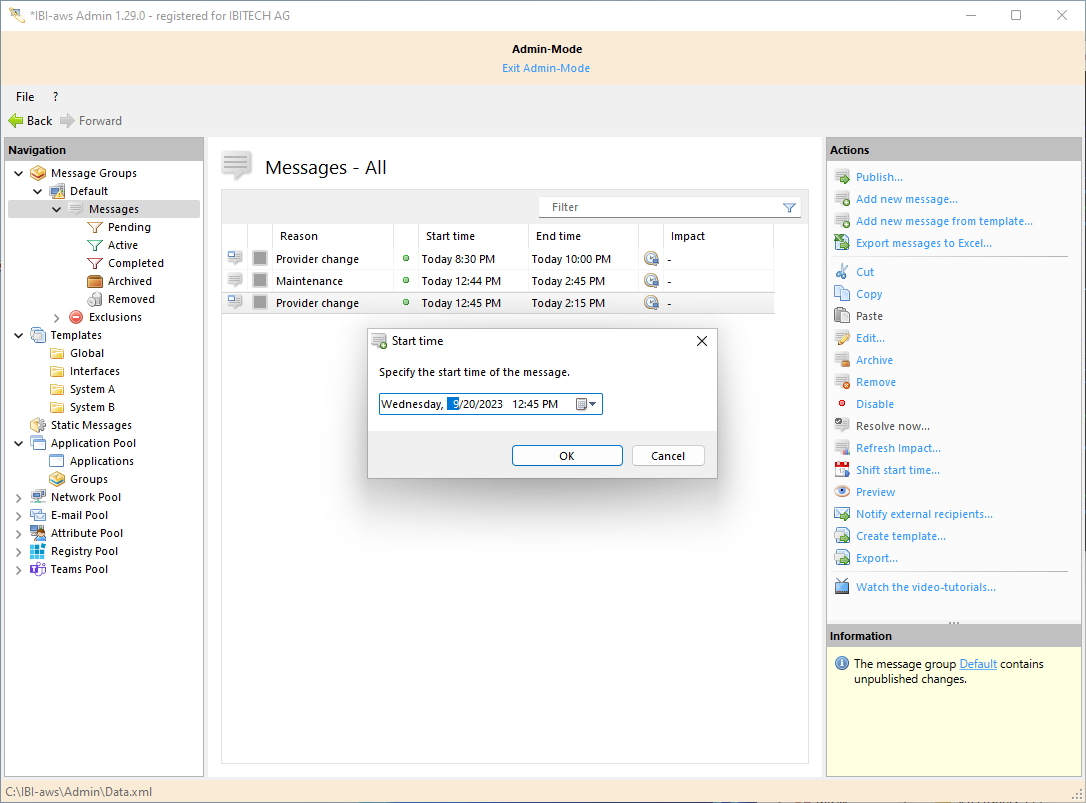Click the Publish icon in Actions
This screenshot has width=1086, height=803.
(x=842, y=177)
